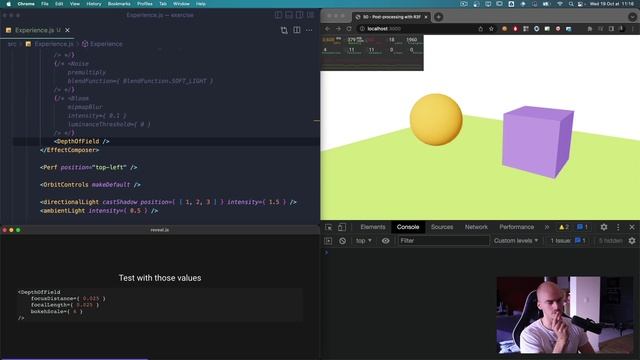This screenshot has width=640, height=360.
Task: Open a new browser tab with plus button
Action: pyautogui.click(x=438, y=17)
